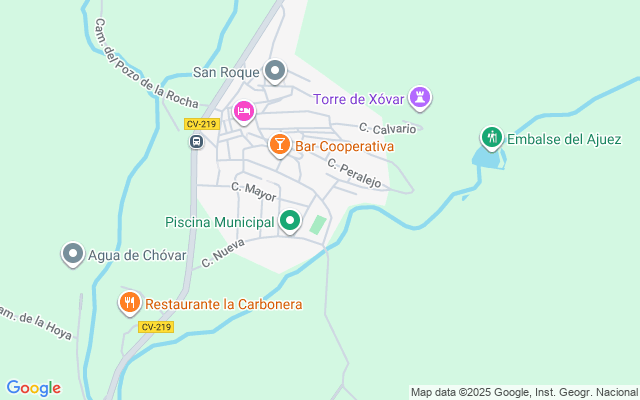Open the Embalse del Ajuez label

coord(564,139)
